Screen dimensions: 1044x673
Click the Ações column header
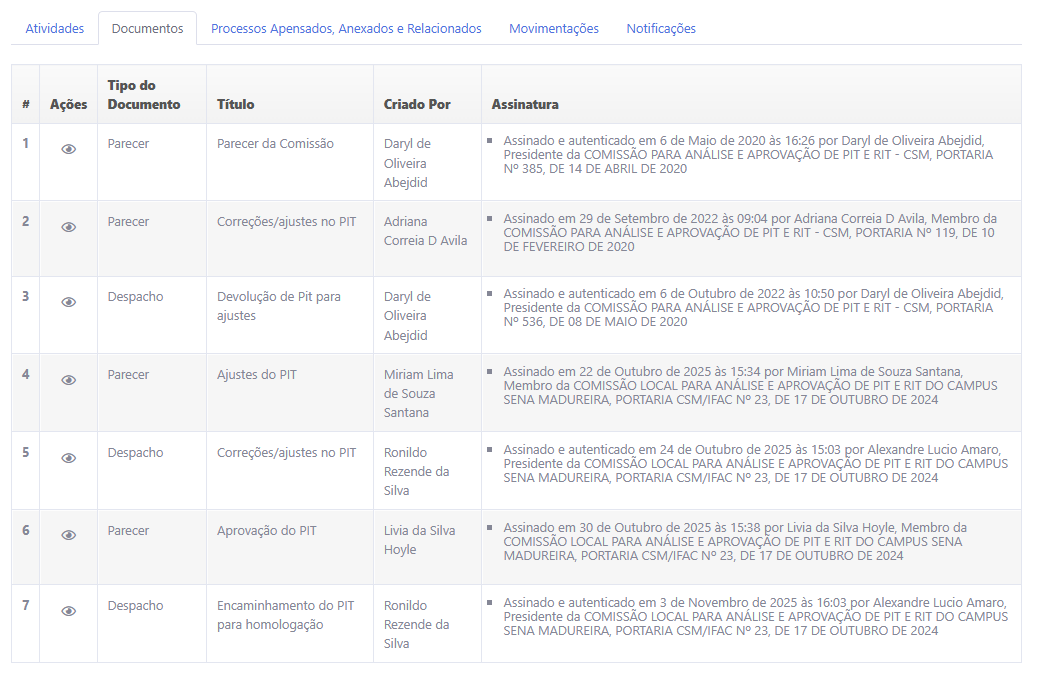click(68, 104)
